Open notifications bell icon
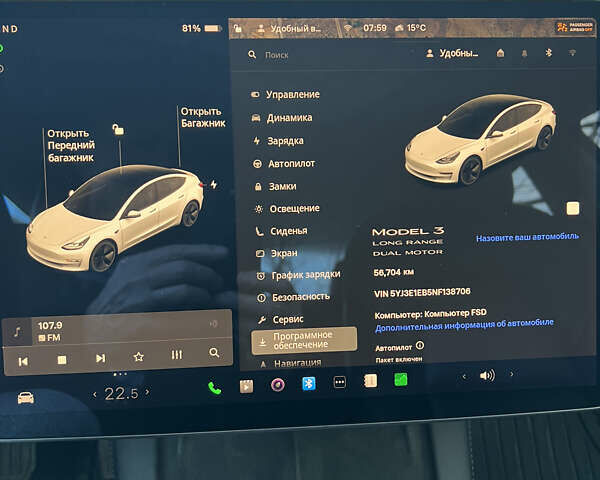Image resolution: width=600 pixels, height=480 pixels. pyautogui.click(x=524, y=53)
